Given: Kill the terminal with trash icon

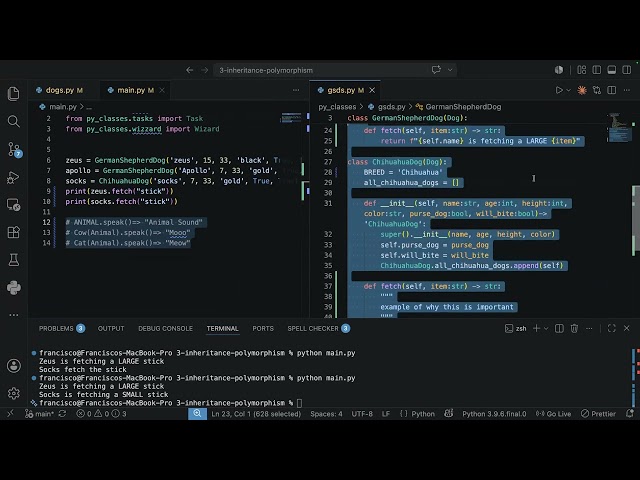Looking at the screenshot, I should [574, 329].
